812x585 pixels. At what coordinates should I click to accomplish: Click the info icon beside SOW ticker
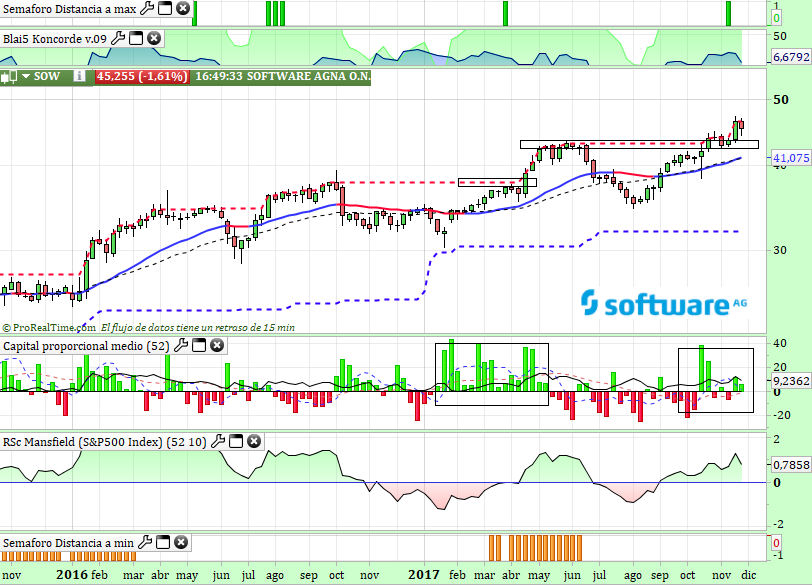point(79,76)
